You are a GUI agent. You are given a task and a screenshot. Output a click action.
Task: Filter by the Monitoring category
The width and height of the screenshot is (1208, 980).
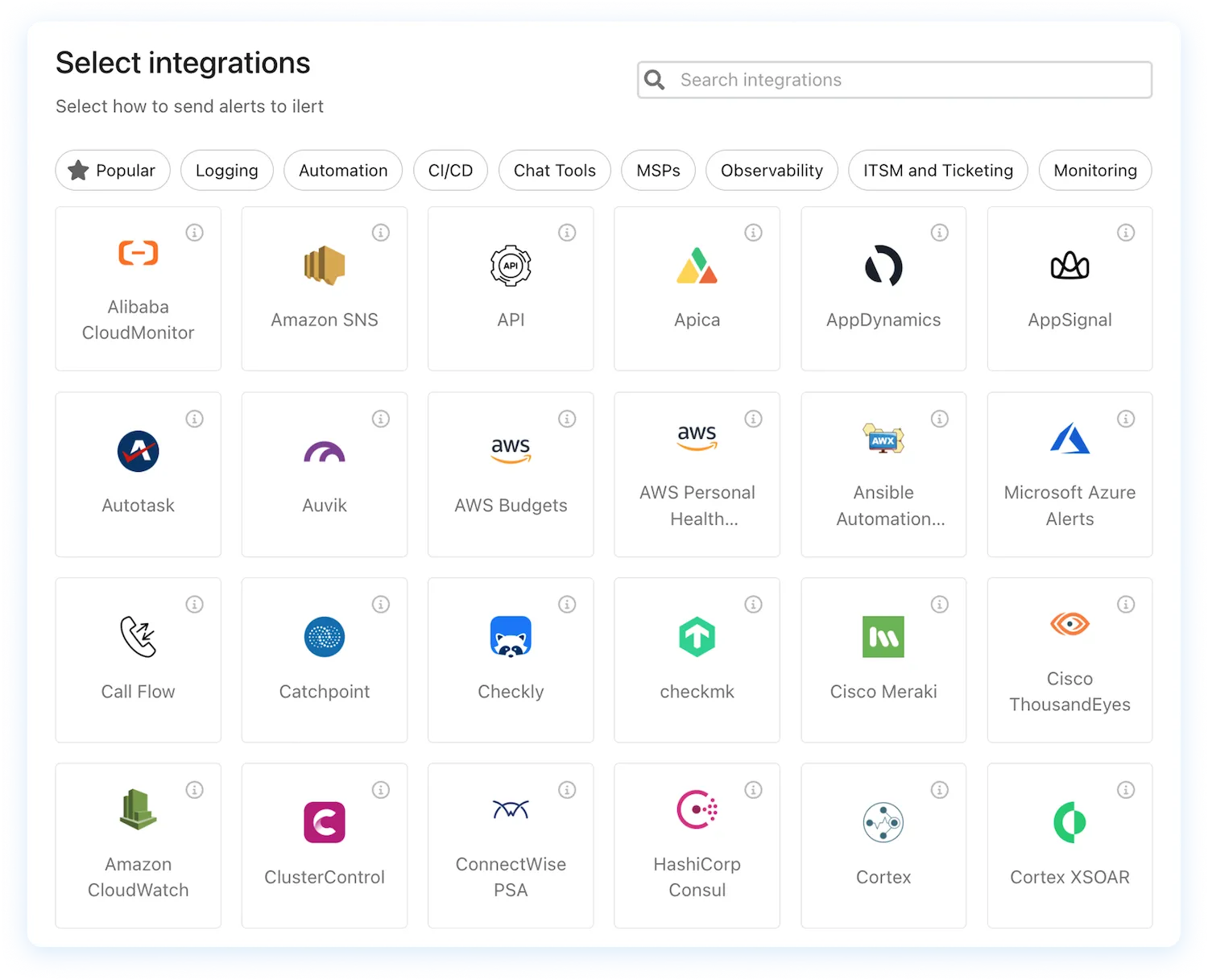pyautogui.click(x=1095, y=170)
